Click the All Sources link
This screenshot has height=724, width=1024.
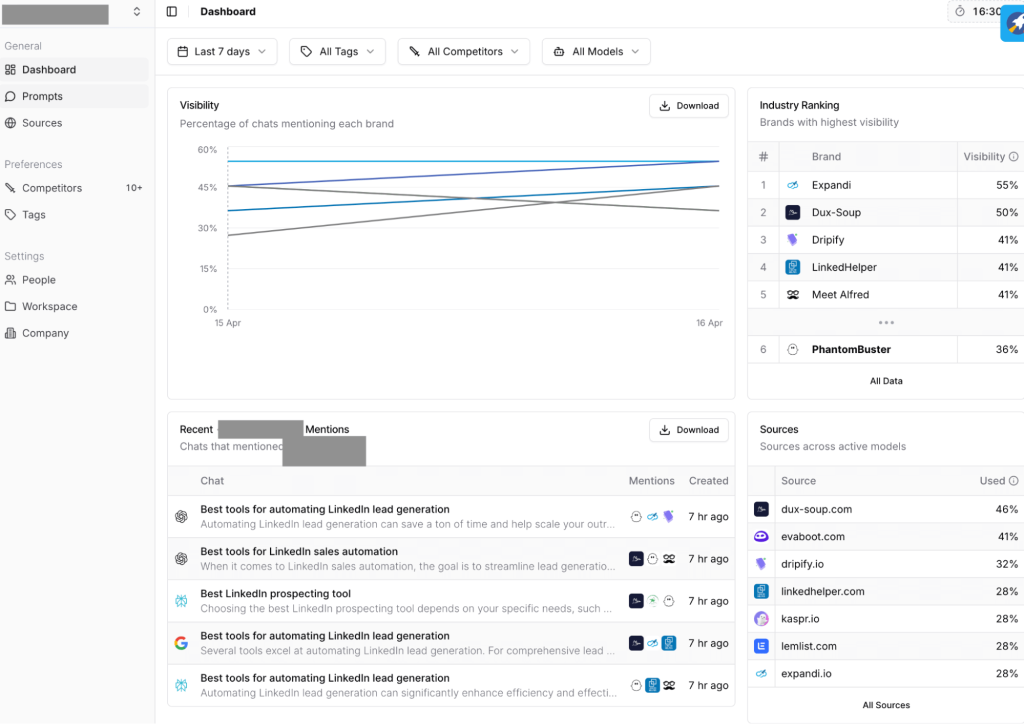[886, 706]
